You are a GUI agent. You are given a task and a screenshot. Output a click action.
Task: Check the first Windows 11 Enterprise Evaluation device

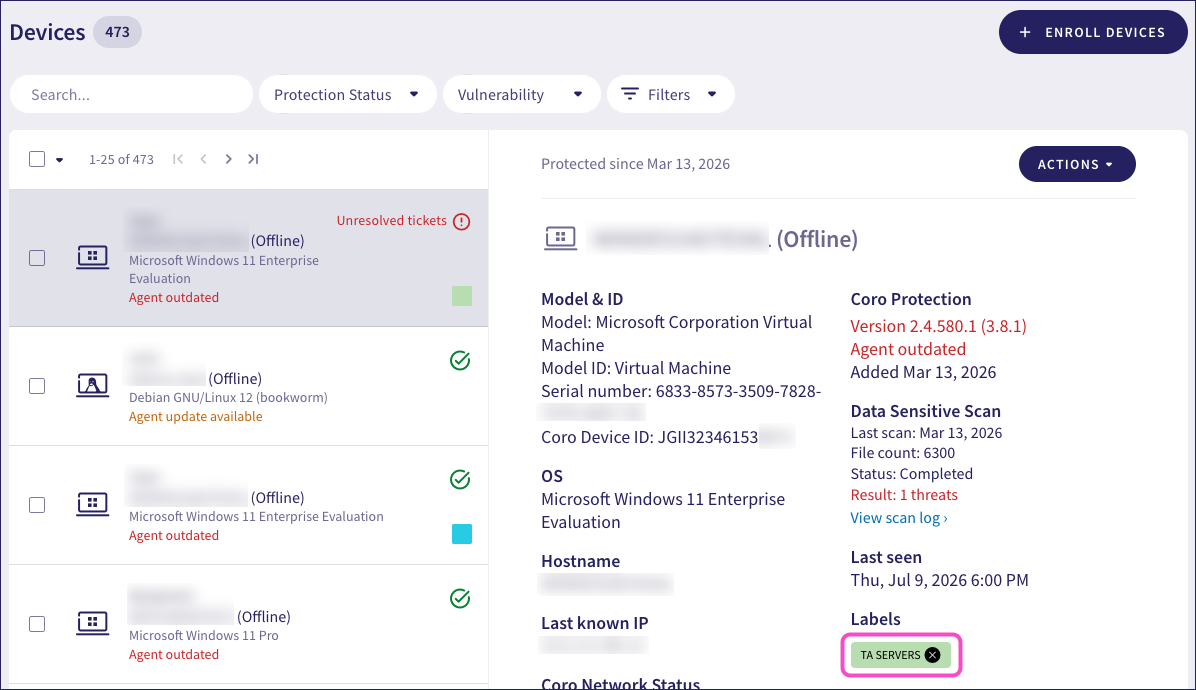[37, 258]
